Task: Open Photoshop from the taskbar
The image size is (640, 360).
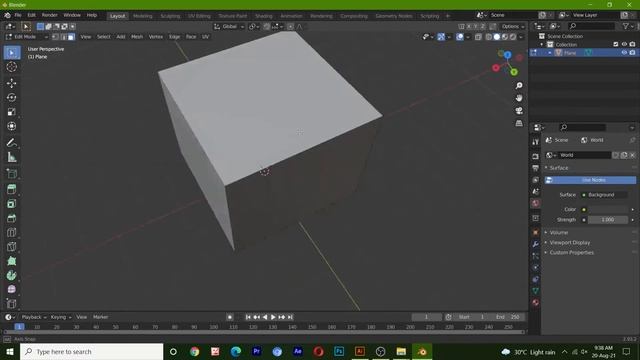Action: pos(339,351)
